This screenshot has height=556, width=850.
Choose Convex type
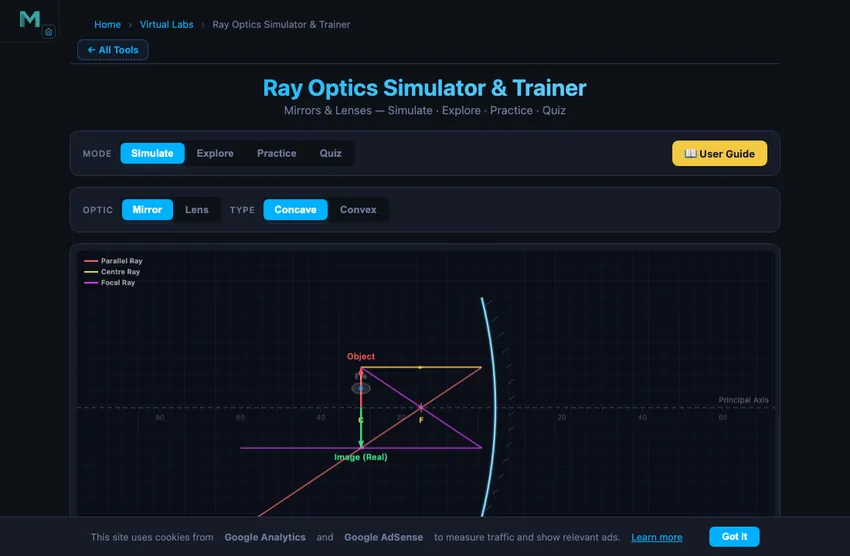click(358, 210)
